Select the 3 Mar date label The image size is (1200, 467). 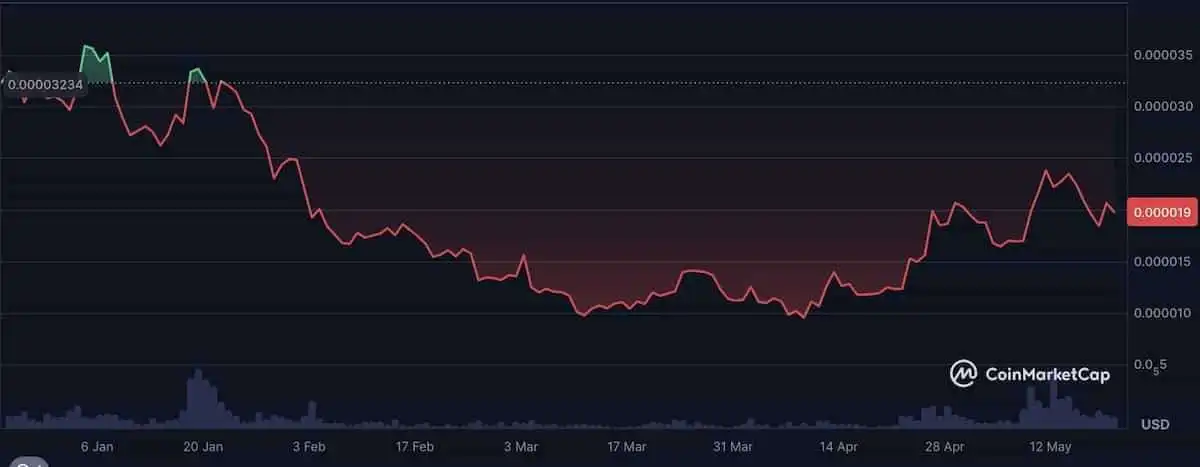coord(520,447)
